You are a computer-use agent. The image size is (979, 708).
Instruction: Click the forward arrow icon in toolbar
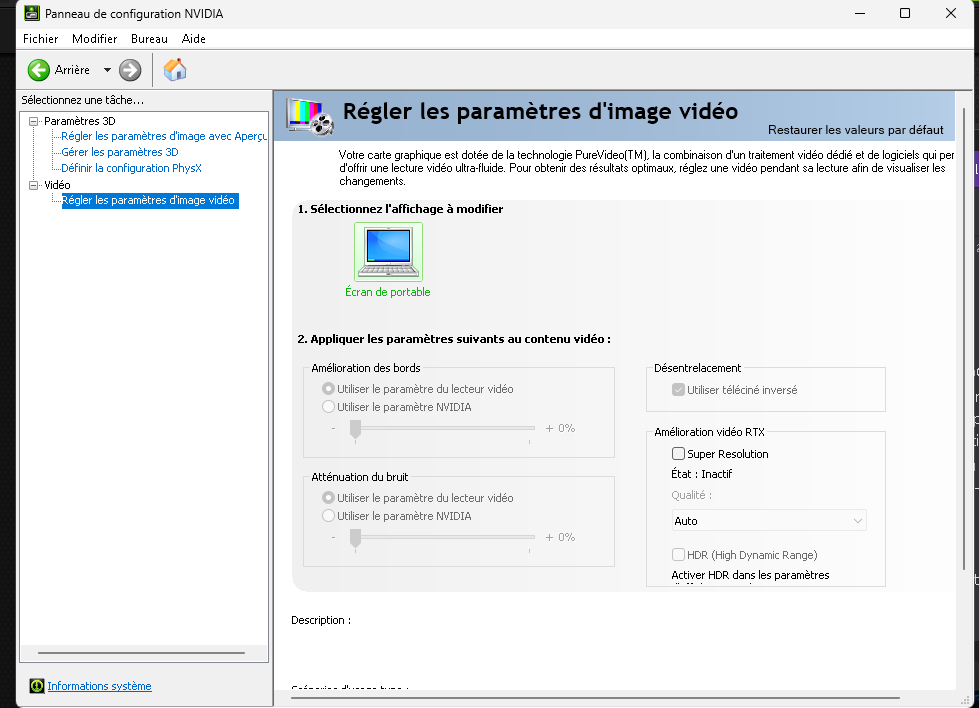point(130,70)
